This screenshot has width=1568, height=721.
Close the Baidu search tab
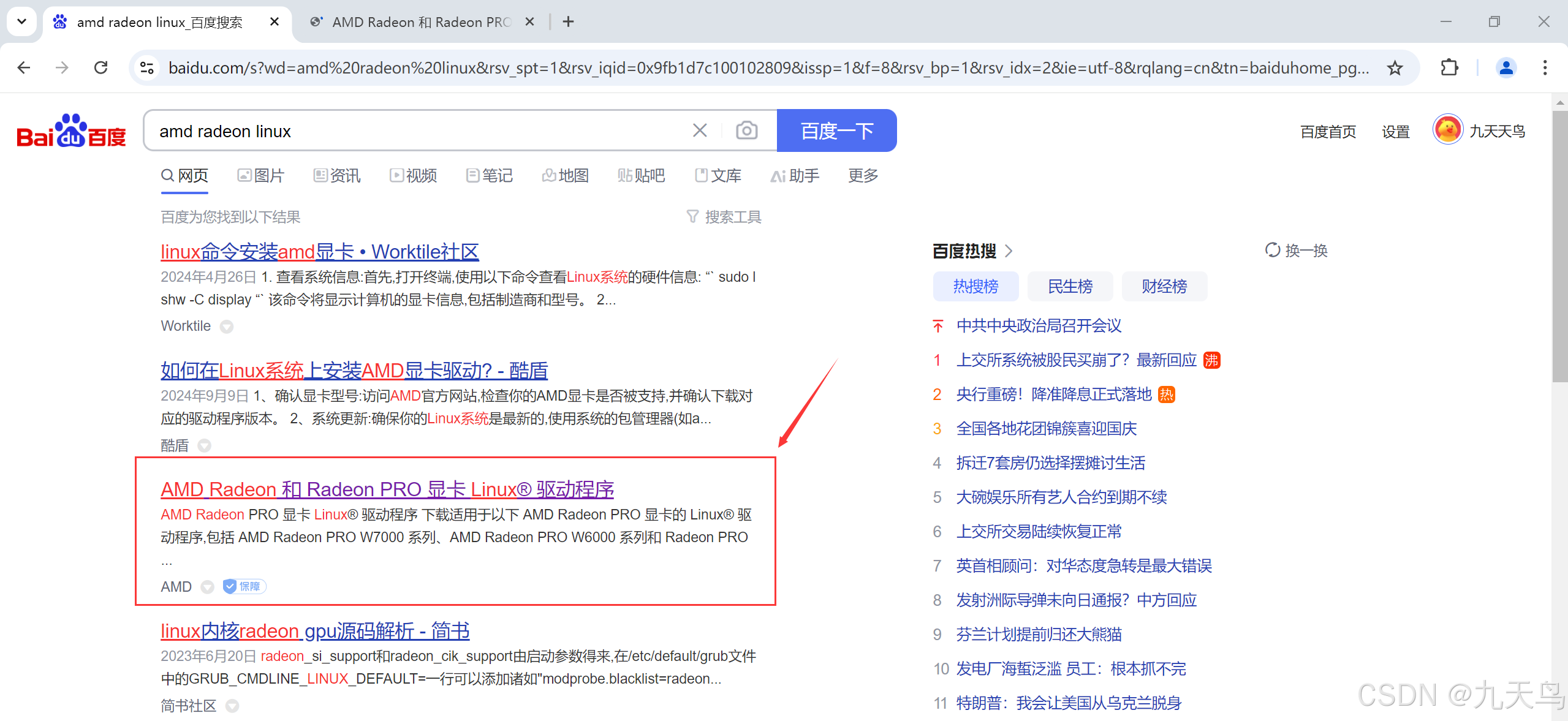click(x=275, y=22)
